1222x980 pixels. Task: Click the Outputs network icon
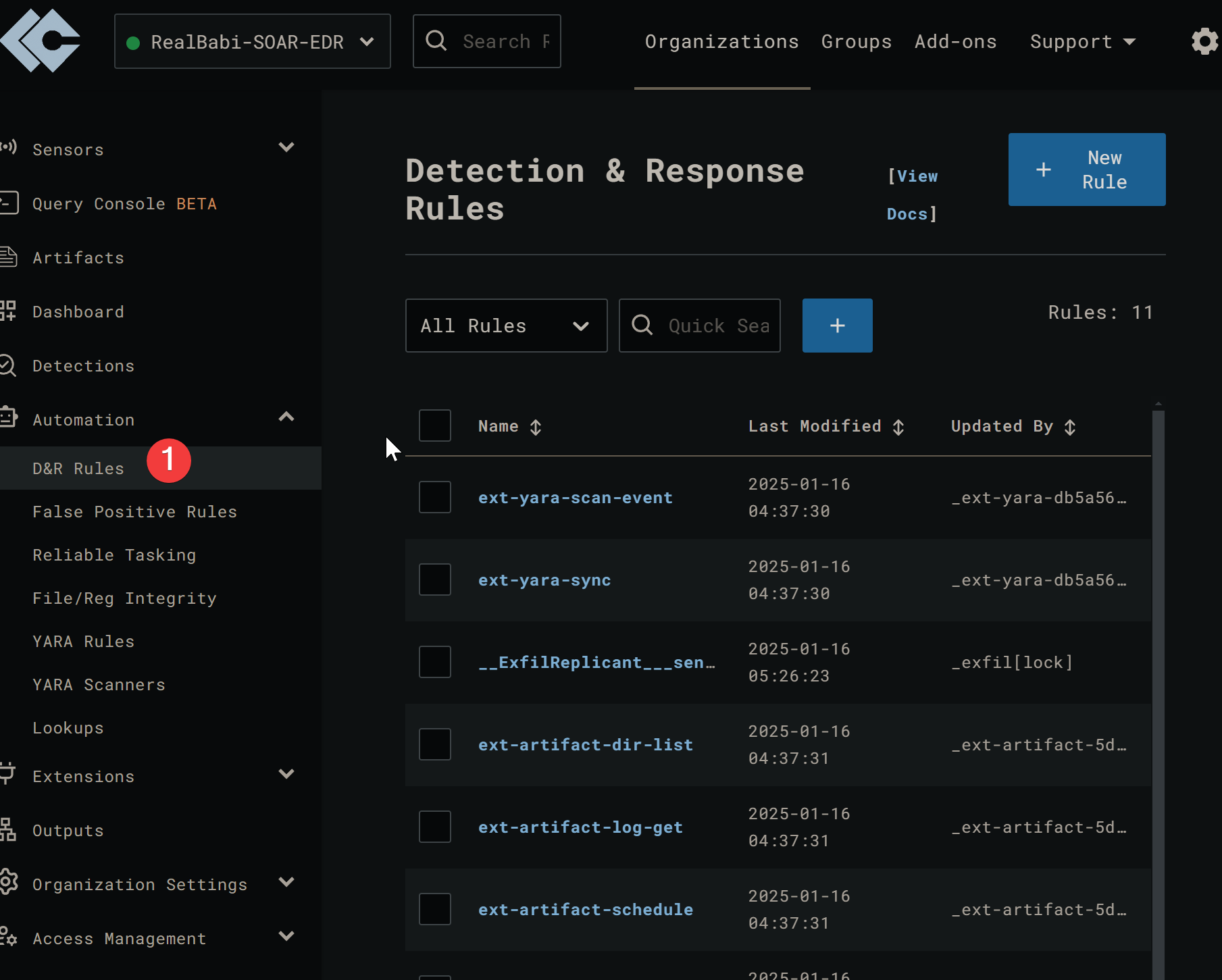tap(8, 829)
